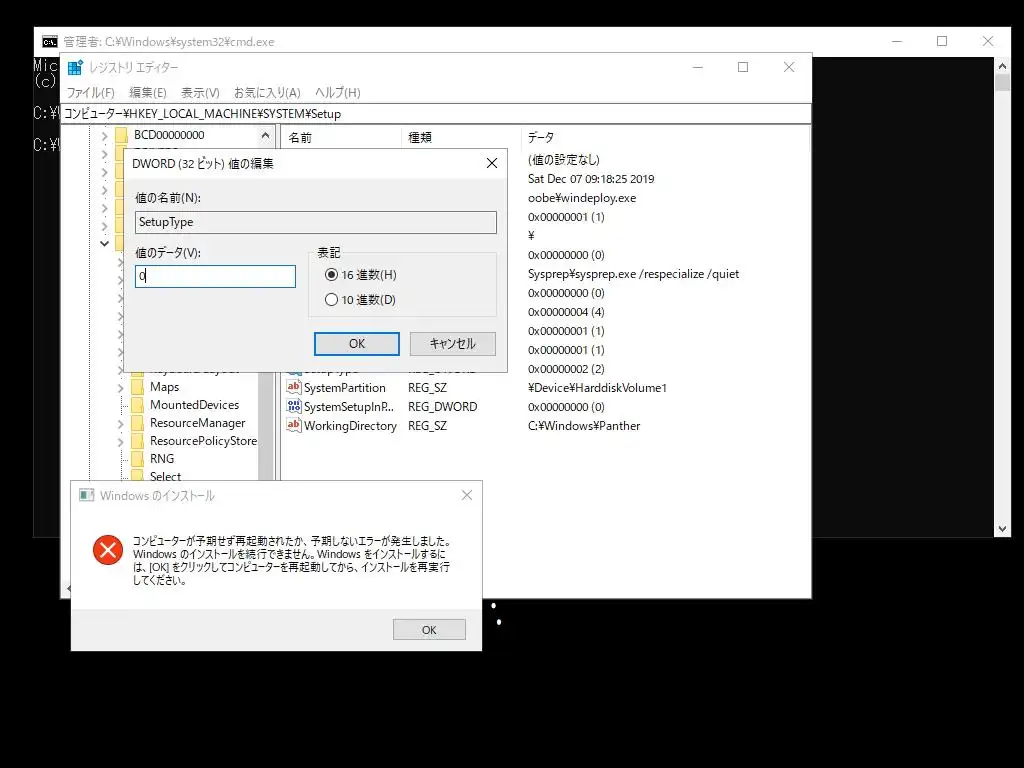The image size is (1024, 768).
Task: Select 16進数(H) hexadecimal radio button
Action: pyautogui.click(x=331, y=275)
